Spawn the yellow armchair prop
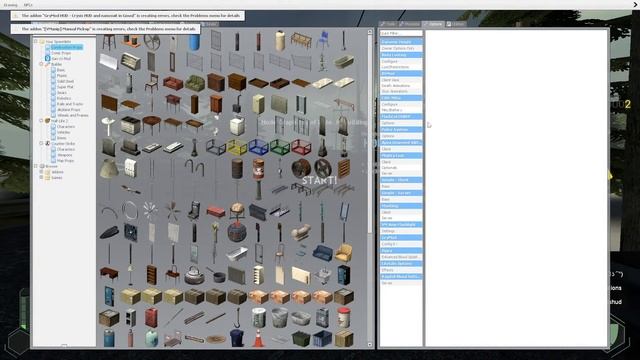The width and height of the screenshot is (640, 360). click(344, 253)
